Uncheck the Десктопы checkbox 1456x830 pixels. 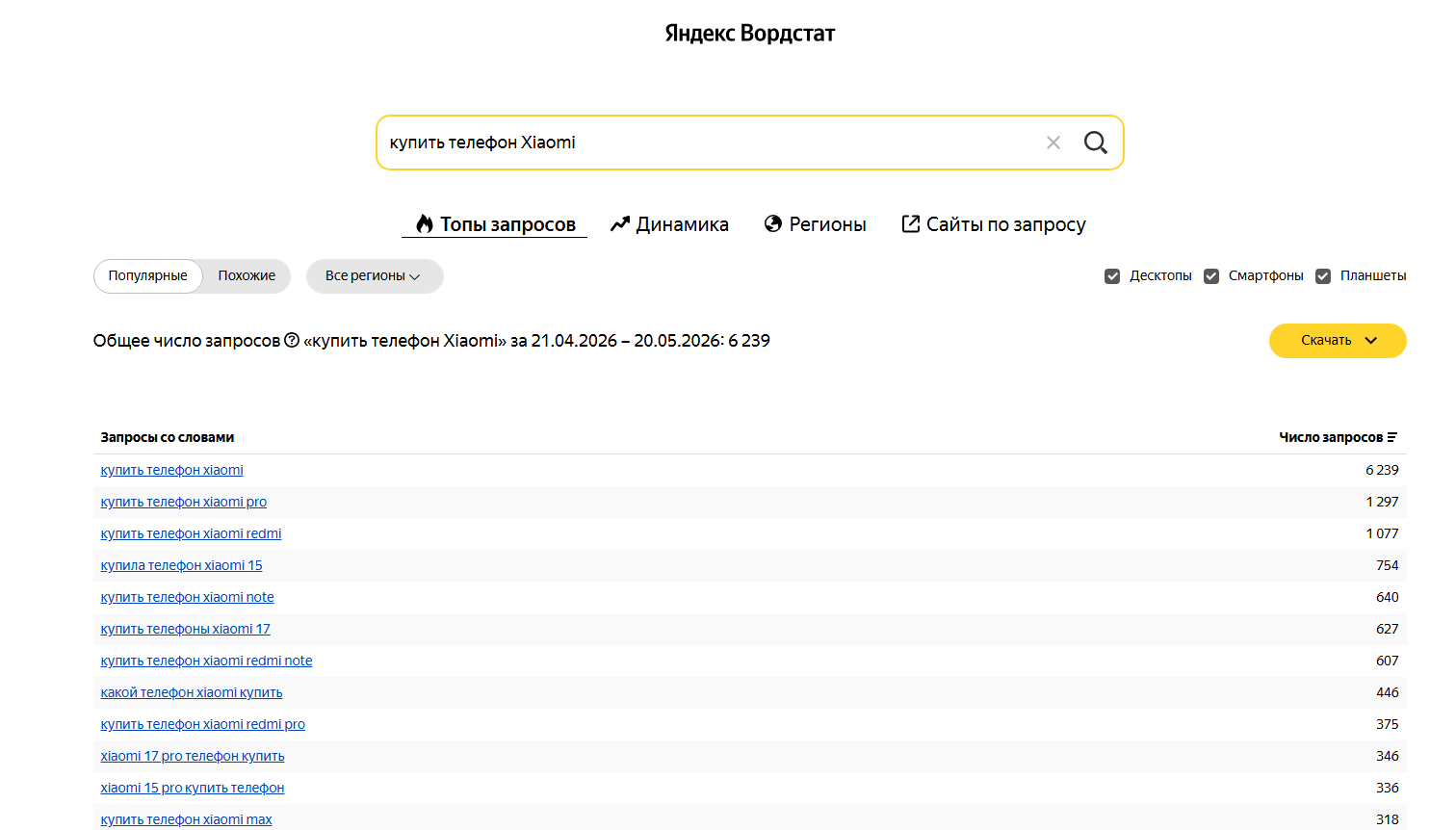point(1112,276)
